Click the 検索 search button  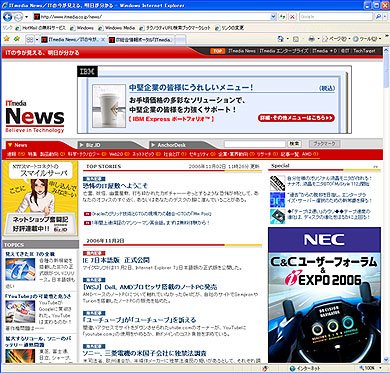[294, 144]
